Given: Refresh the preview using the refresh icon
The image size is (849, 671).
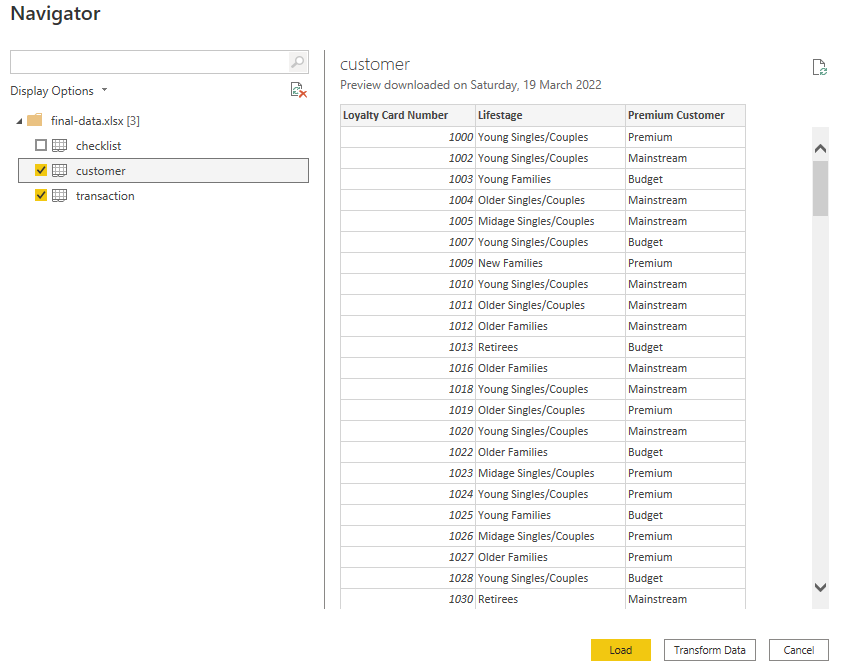Looking at the screenshot, I should coord(820,68).
